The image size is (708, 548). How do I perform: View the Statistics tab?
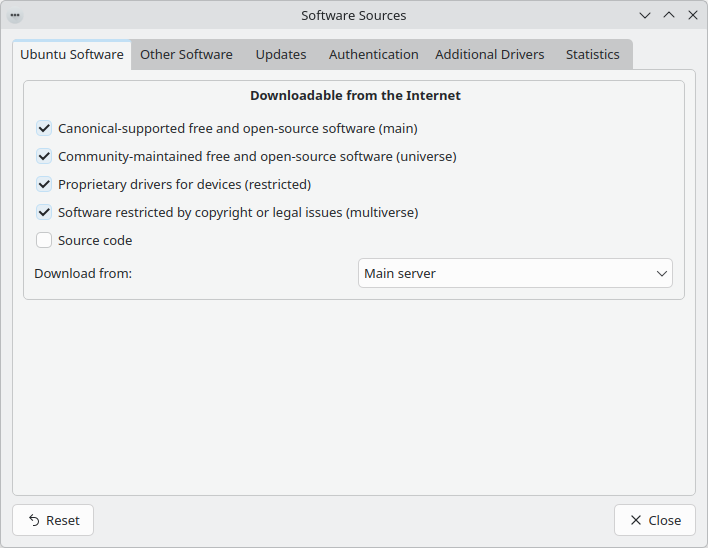pyautogui.click(x=592, y=55)
